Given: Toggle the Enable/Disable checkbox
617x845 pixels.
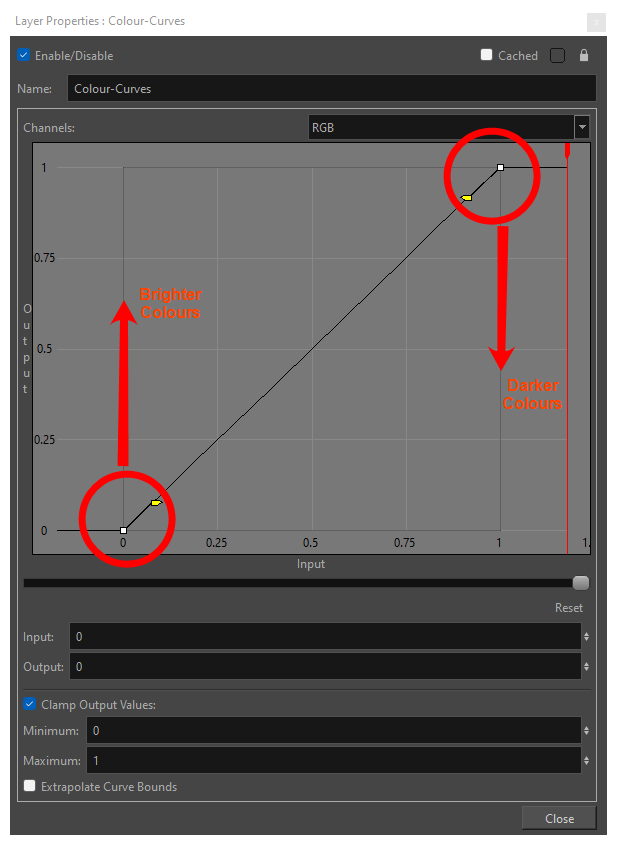Looking at the screenshot, I should pyautogui.click(x=23, y=55).
